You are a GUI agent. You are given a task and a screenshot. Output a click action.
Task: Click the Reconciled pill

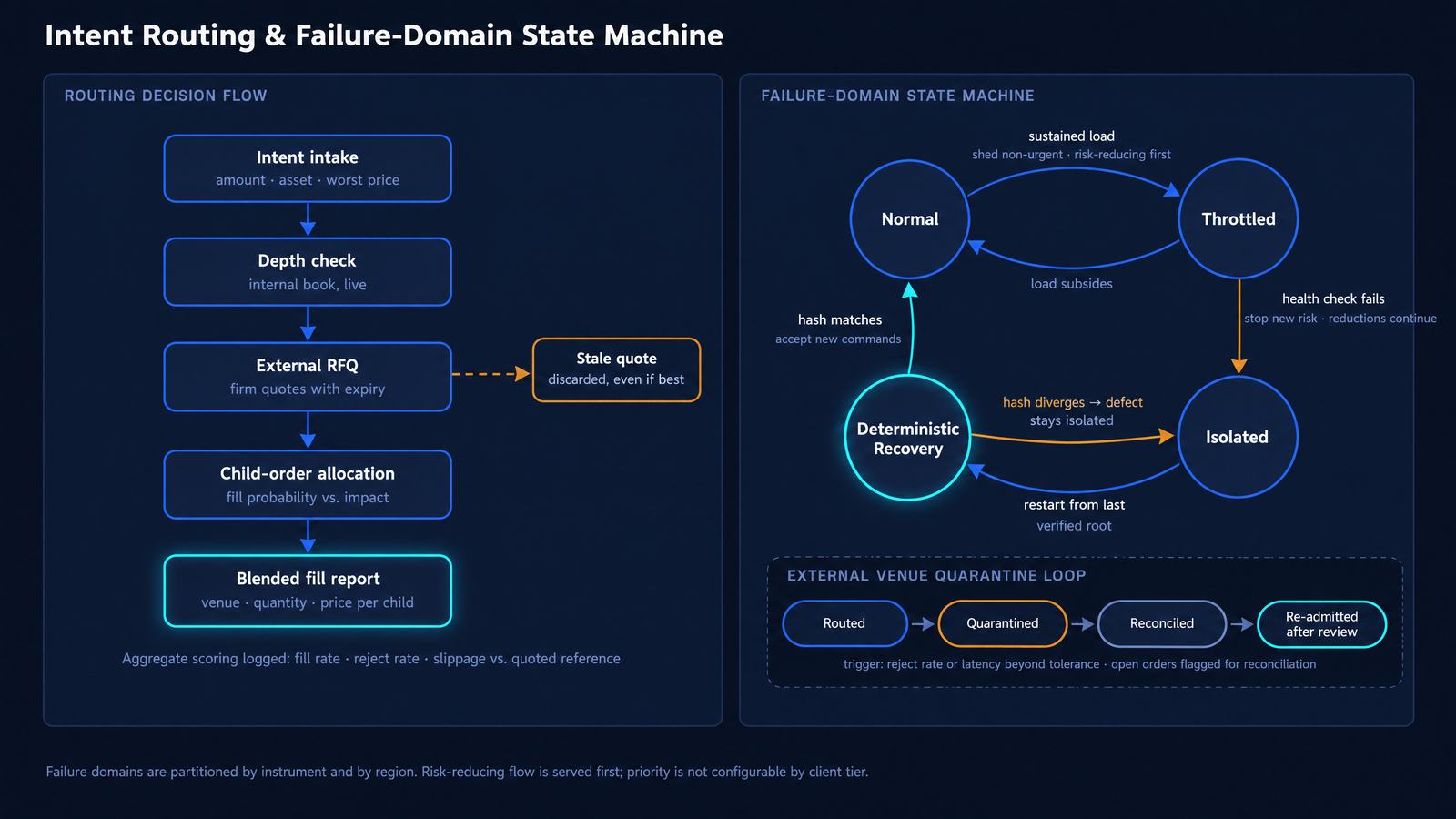pyautogui.click(x=1162, y=623)
